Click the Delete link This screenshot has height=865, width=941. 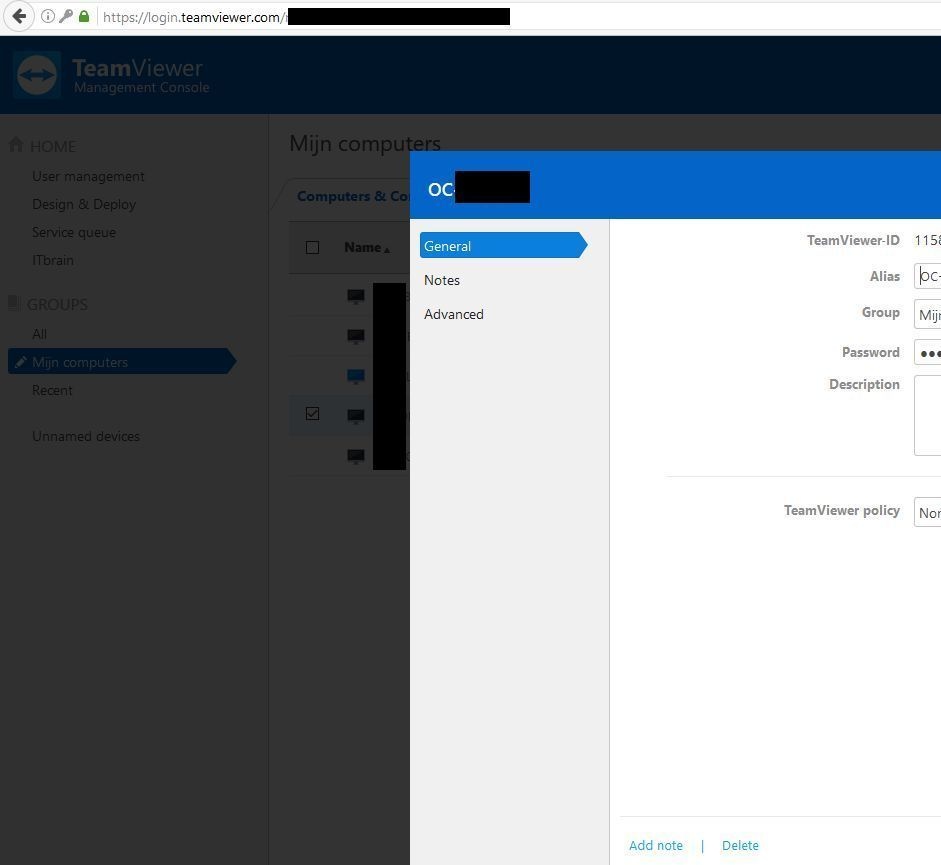pyautogui.click(x=740, y=845)
